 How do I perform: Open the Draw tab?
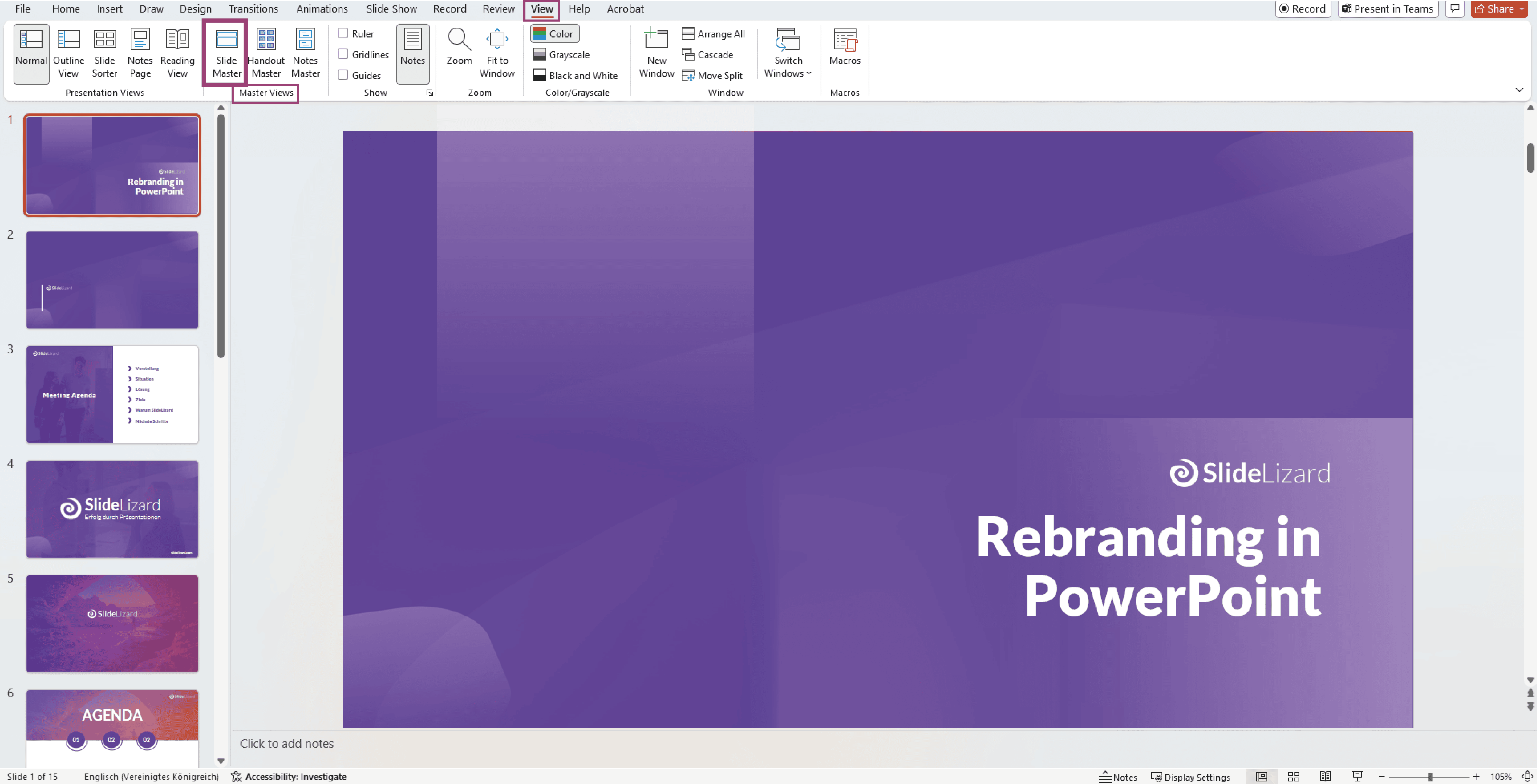click(x=151, y=9)
